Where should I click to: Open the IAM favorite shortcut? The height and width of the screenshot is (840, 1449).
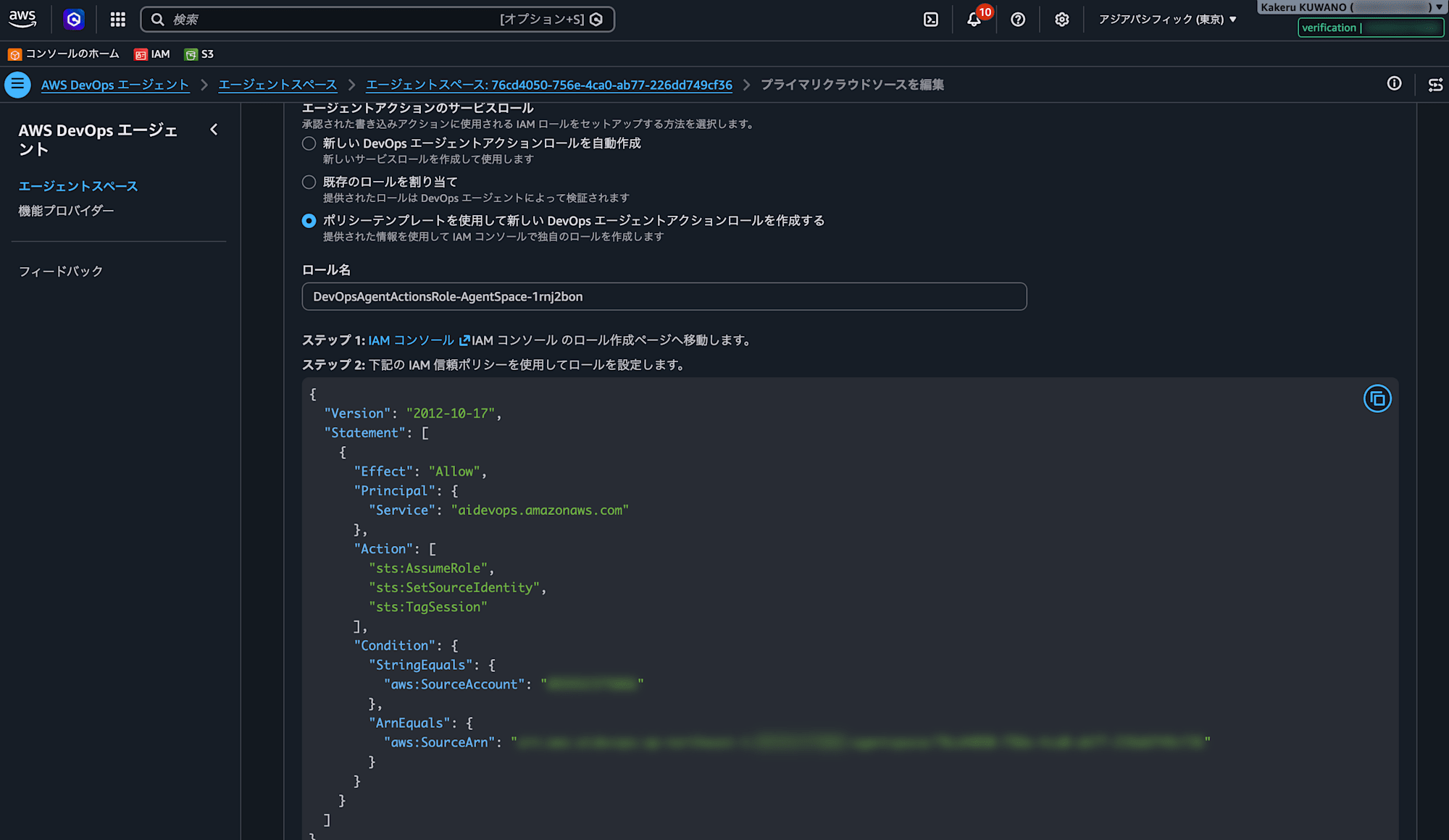click(x=152, y=54)
